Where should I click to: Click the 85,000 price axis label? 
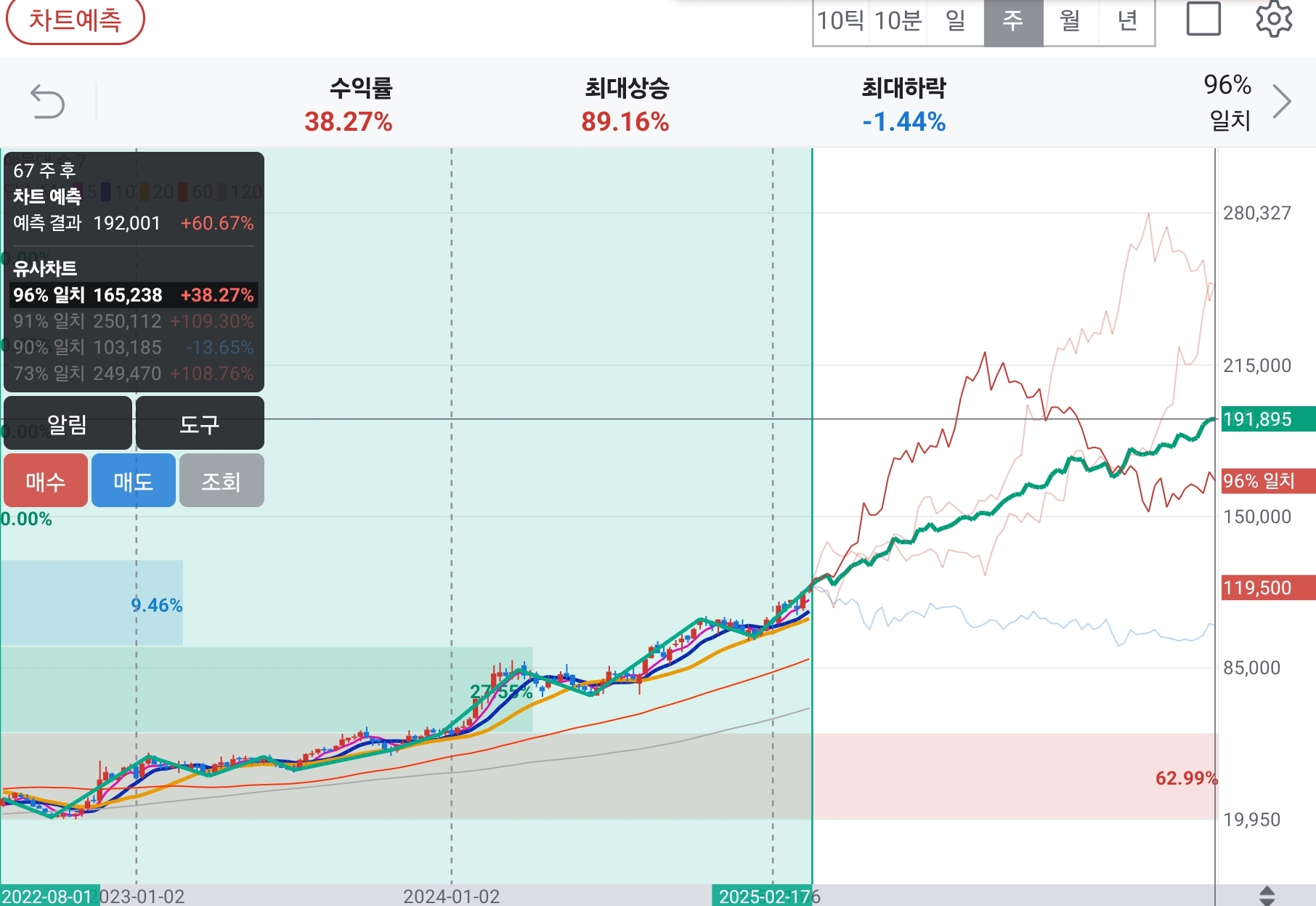click(x=1252, y=668)
